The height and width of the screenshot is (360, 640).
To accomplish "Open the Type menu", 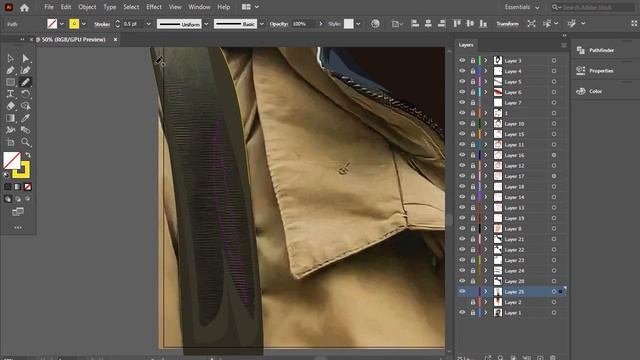I will (109, 7).
